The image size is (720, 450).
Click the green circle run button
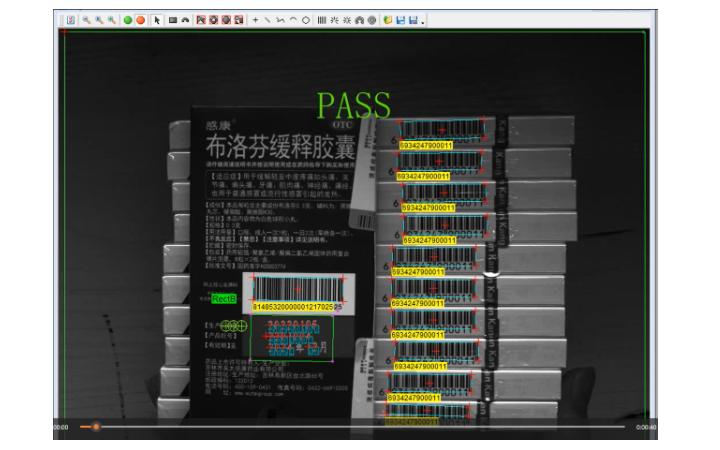tap(128, 20)
